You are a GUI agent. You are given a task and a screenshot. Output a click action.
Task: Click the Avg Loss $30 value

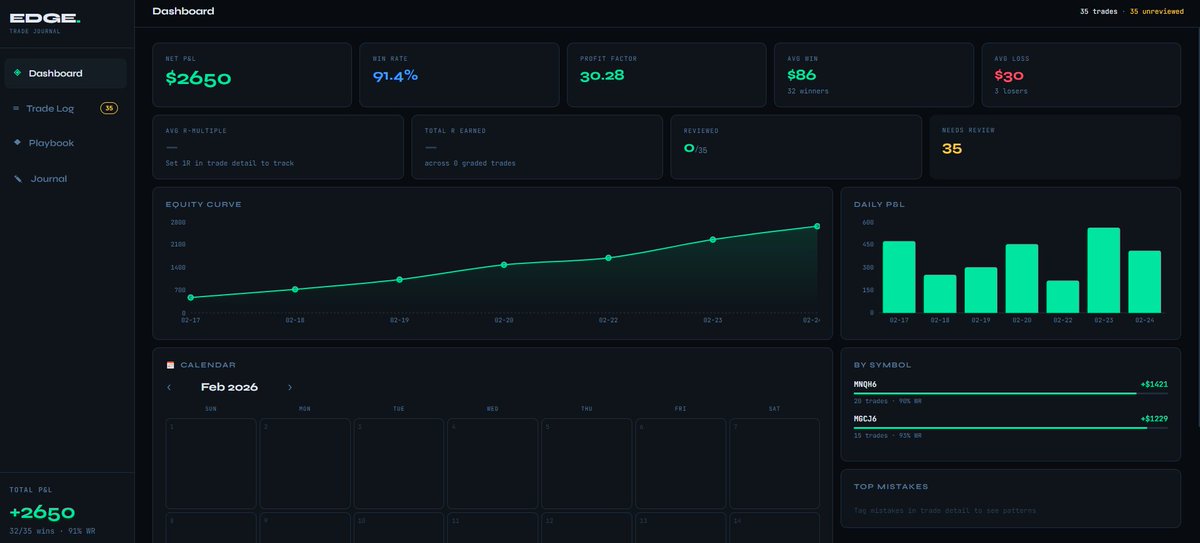tap(1009, 75)
